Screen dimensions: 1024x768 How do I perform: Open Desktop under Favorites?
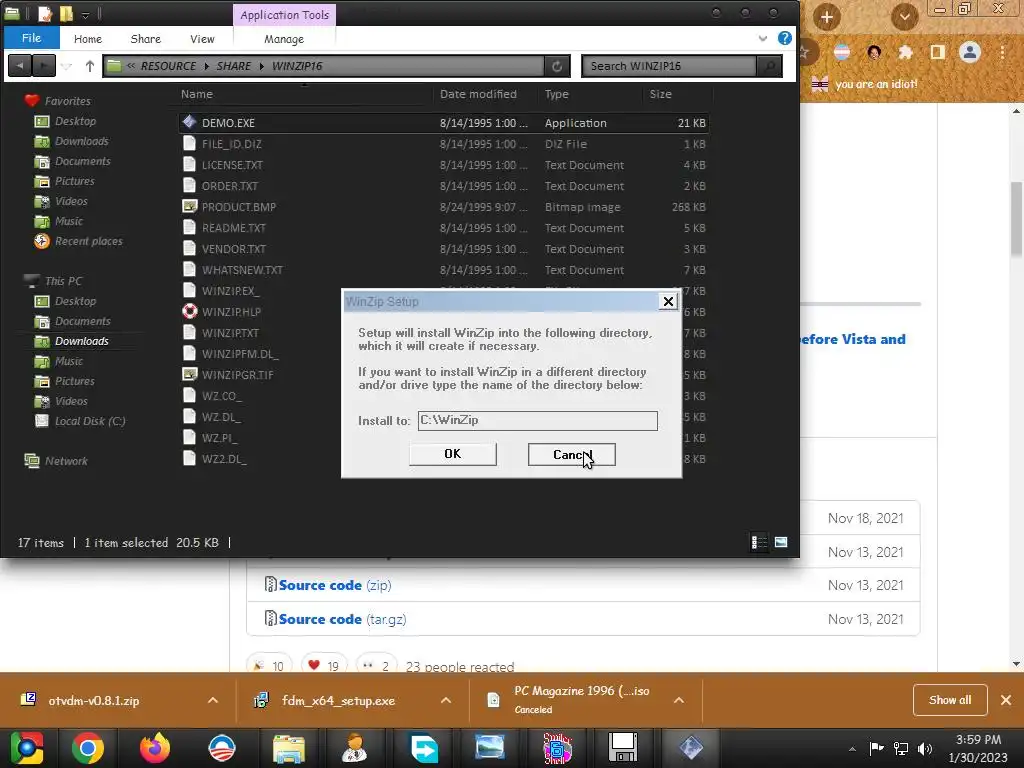pyautogui.click(x=75, y=121)
